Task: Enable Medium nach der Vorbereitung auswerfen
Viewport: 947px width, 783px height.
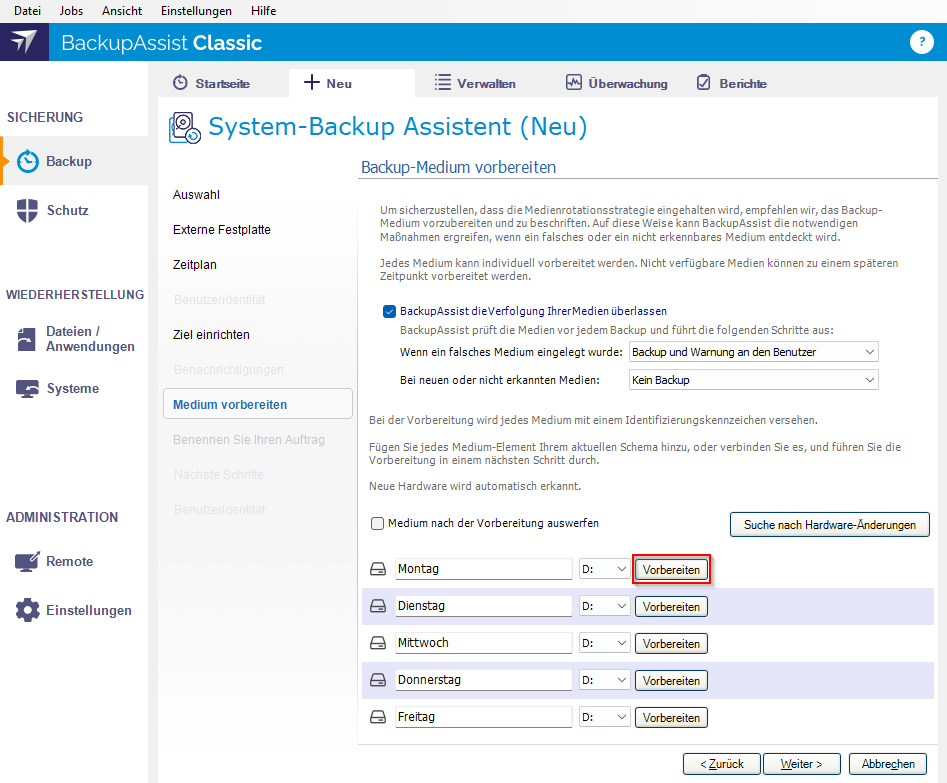Action: coord(378,523)
